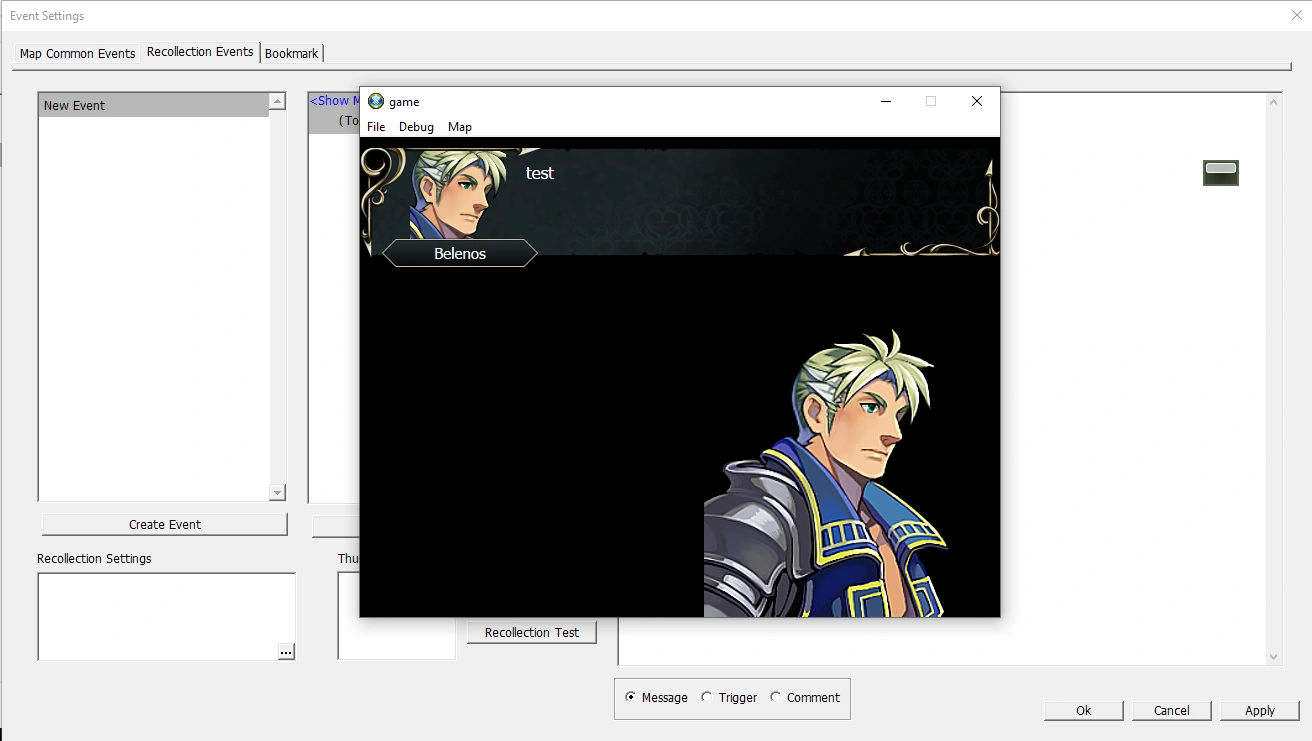Open the Map menu in game window
Viewport: 1312px width, 741px height.
tap(460, 127)
